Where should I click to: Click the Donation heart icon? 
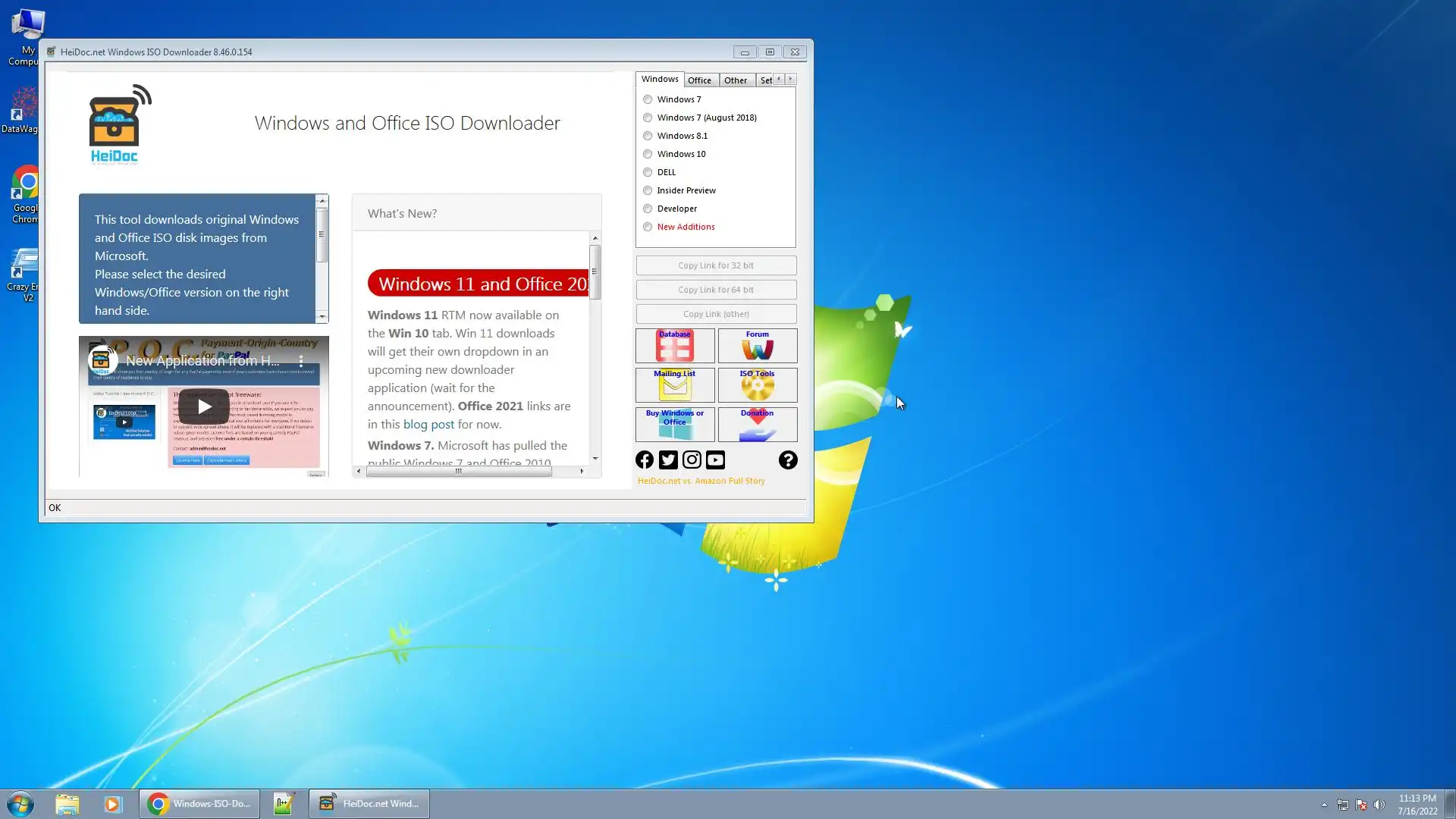[757, 425]
